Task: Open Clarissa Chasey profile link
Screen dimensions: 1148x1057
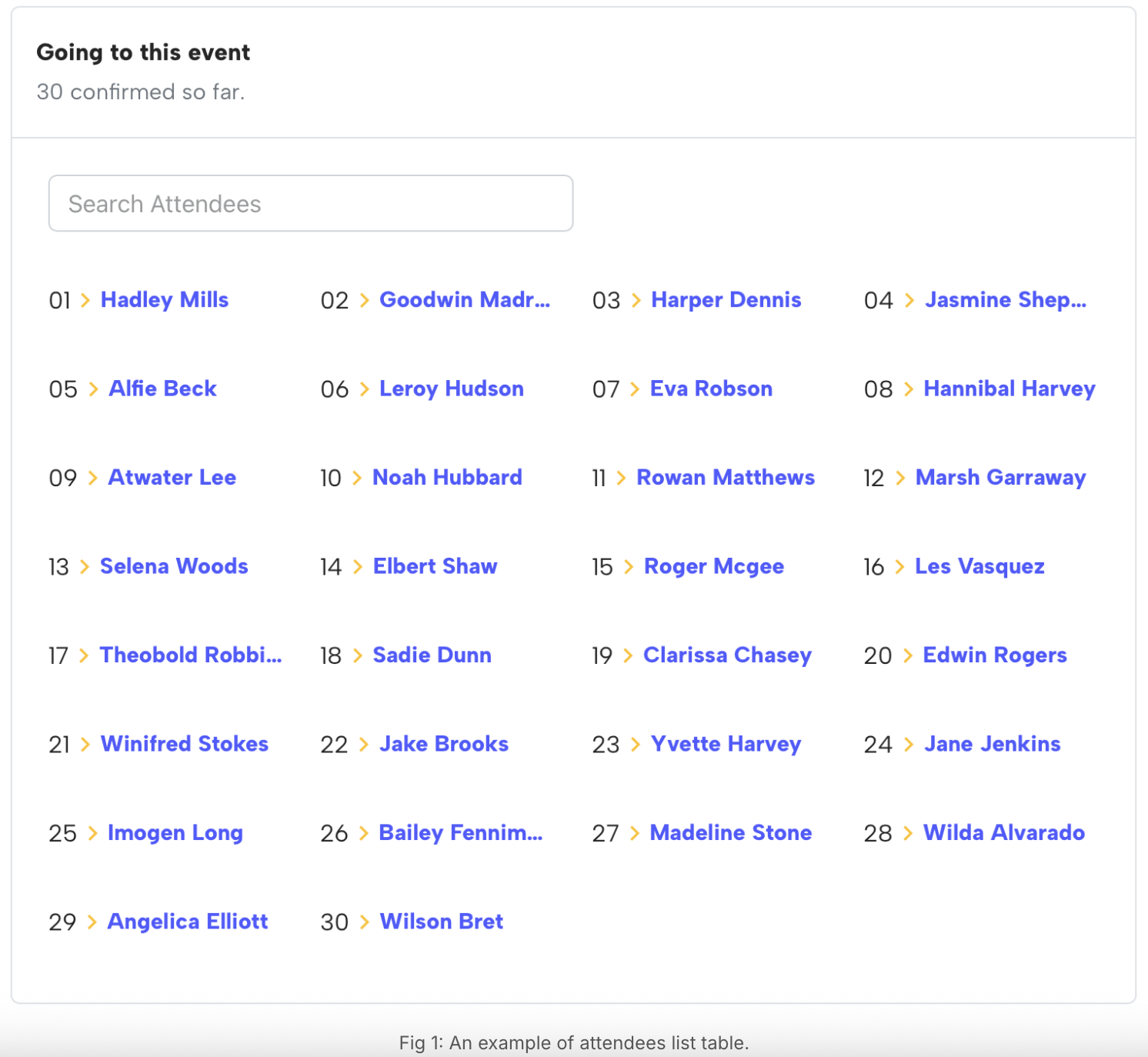Action: click(727, 655)
